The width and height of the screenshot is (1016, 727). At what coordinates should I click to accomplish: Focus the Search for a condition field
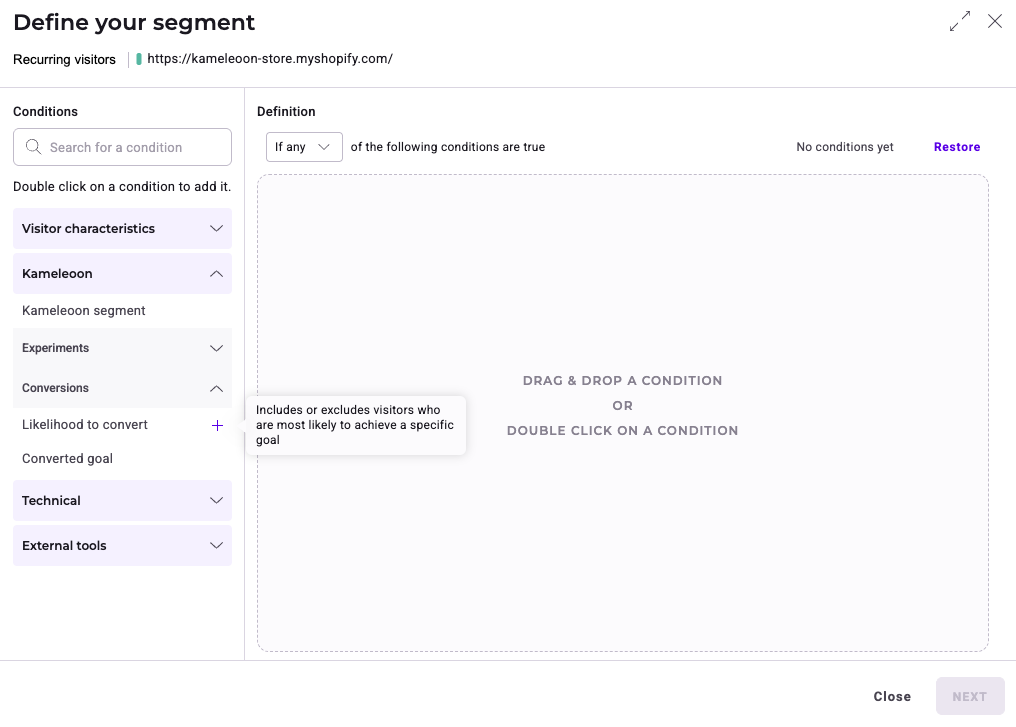[135, 147]
